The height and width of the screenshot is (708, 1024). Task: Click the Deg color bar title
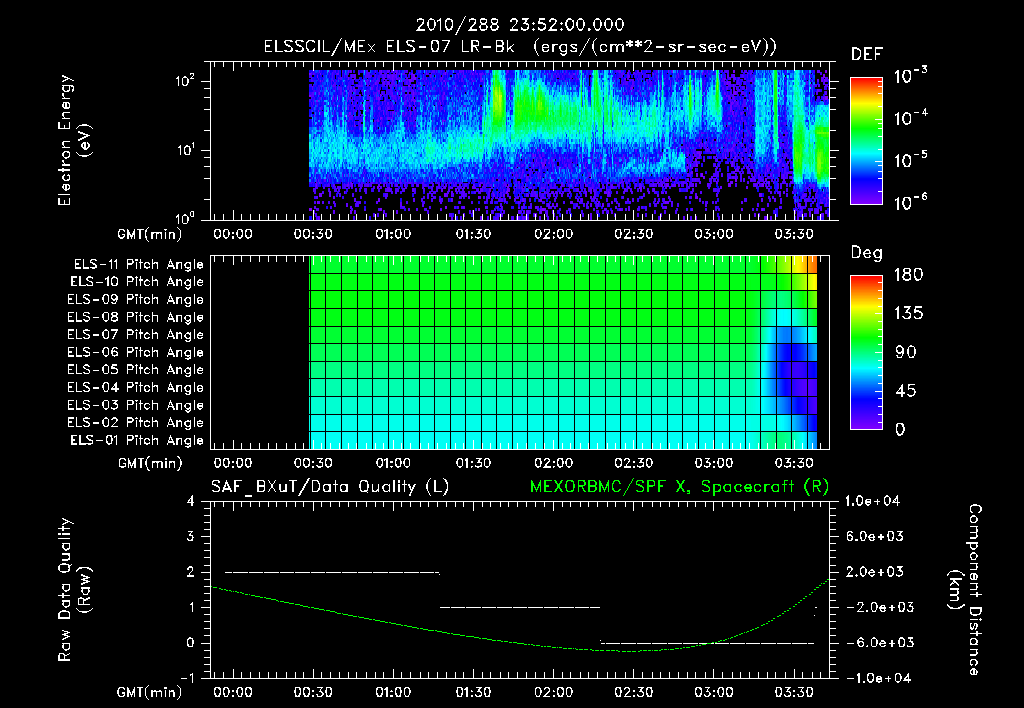coord(867,253)
